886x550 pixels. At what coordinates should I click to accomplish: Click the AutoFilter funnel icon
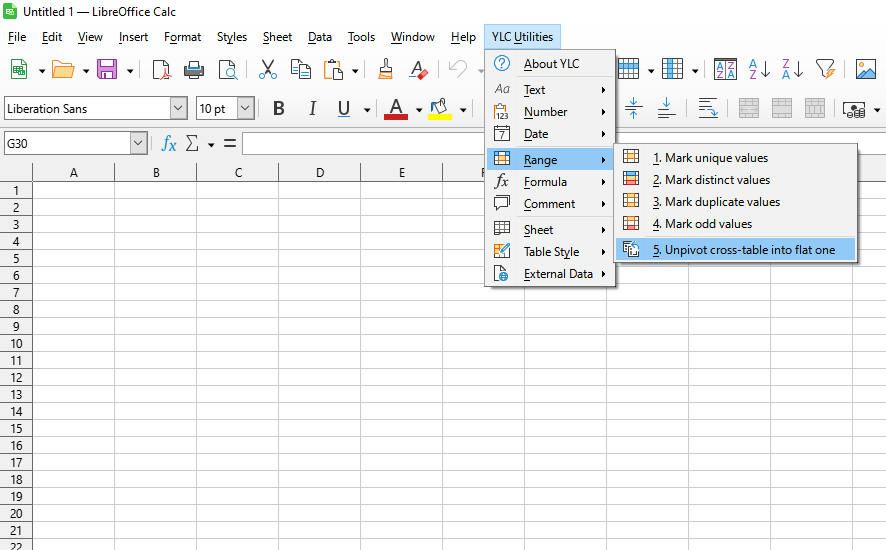click(x=825, y=69)
